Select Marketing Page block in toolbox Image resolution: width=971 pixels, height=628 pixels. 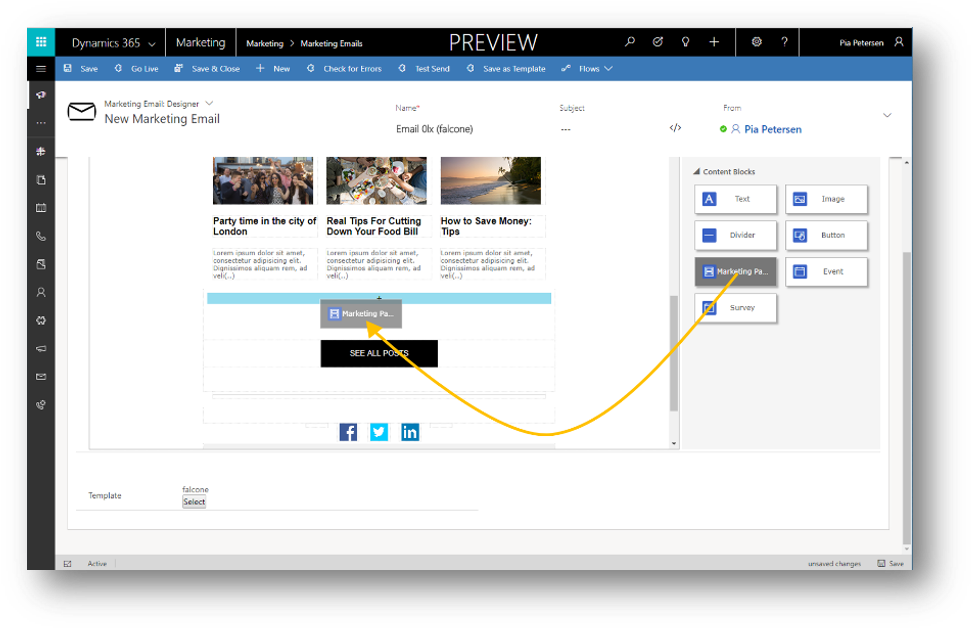click(x=735, y=271)
